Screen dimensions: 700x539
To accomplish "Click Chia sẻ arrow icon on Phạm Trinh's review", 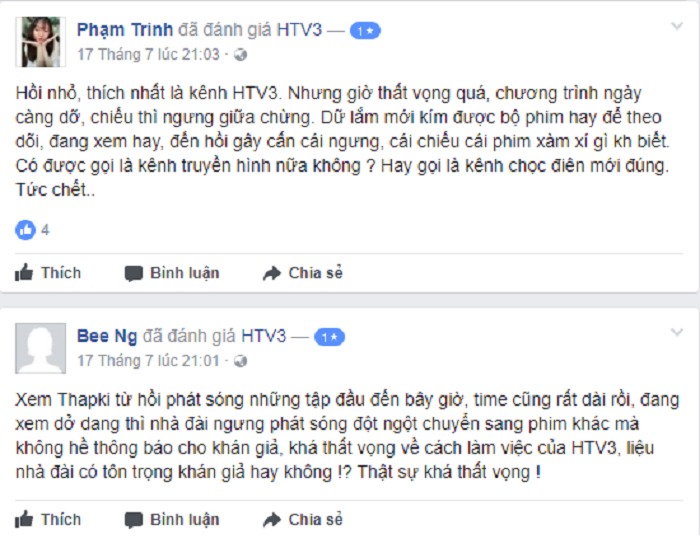I will [x=271, y=273].
